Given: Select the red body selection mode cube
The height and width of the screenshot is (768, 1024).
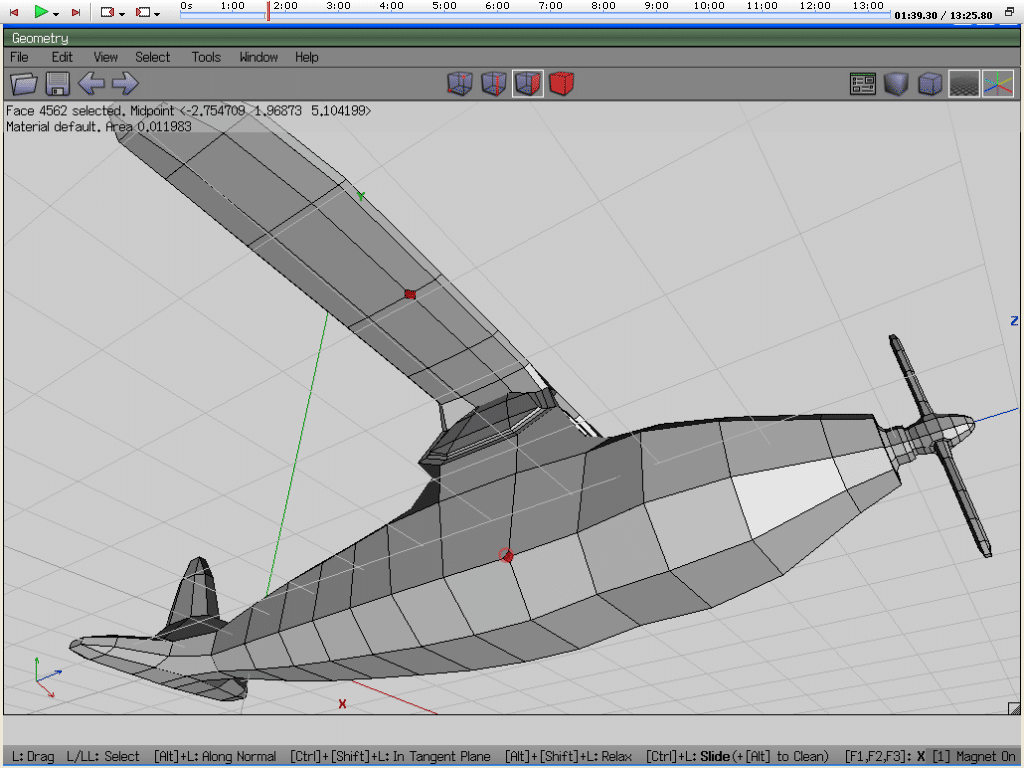Looking at the screenshot, I should tap(562, 84).
